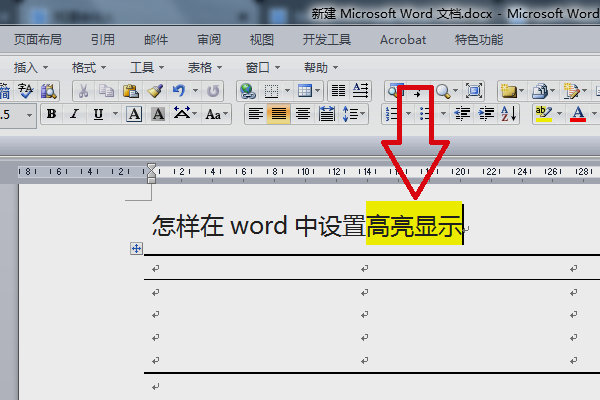Open the 表格 menu
Viewport: 600px width, 400px height.
tap(205, 68)
